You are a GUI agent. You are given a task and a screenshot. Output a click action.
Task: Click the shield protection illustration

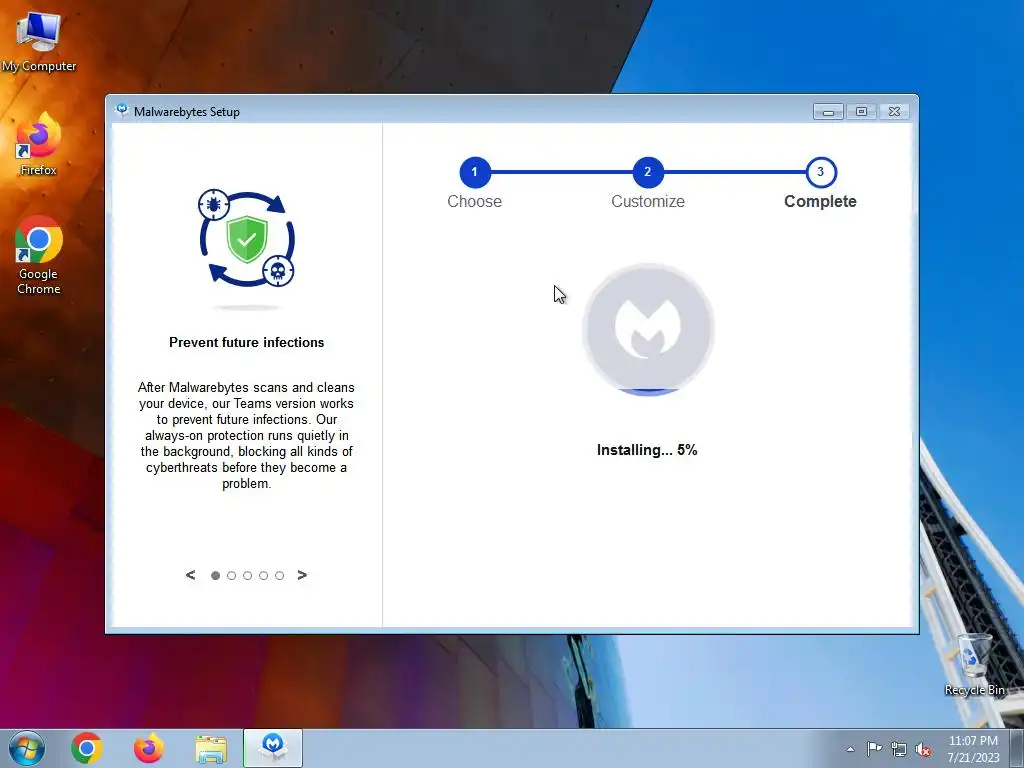coord(247,239)
